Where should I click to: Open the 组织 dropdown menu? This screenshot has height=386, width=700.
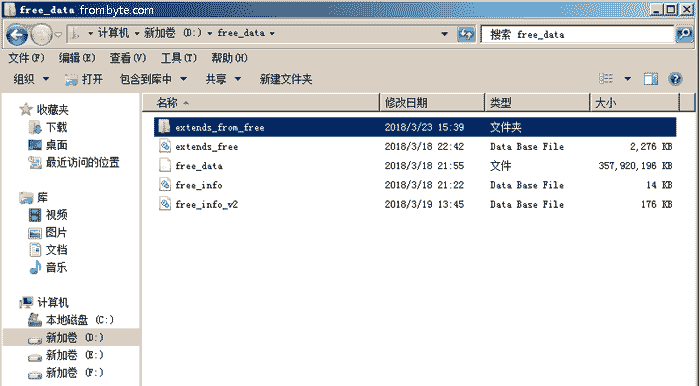31,79
